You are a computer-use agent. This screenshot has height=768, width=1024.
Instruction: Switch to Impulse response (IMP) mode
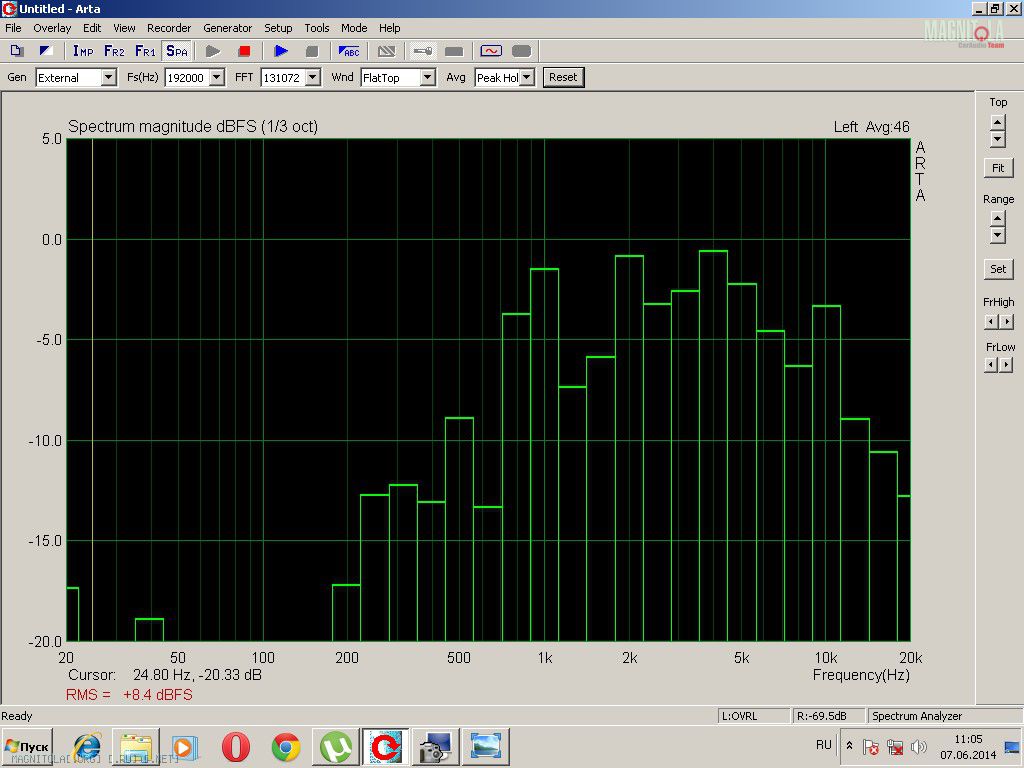(x=83, y=51)
